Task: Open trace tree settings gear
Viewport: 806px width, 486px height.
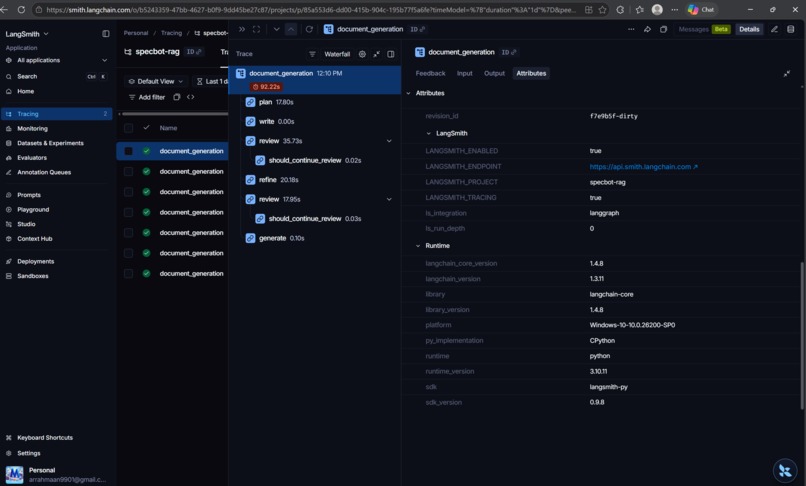Action: tap(362, 54)
